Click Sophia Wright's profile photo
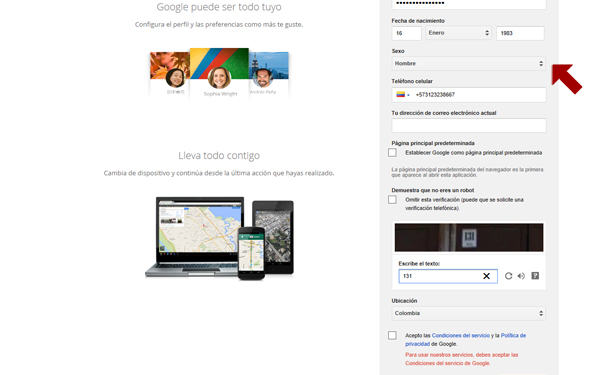Viewport: 600px width, 375px height. pyautogui.click(x=219, y=77)
